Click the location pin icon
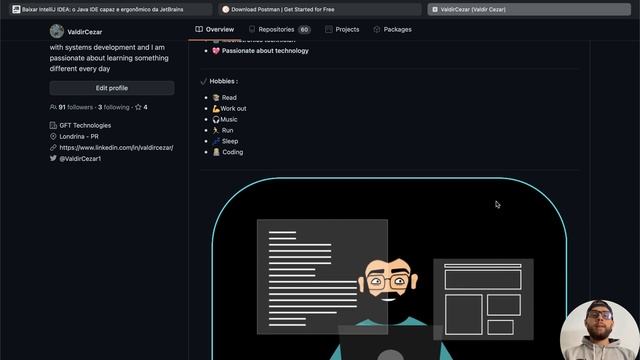Screen dimensions: 640x360 pos(53,136)
